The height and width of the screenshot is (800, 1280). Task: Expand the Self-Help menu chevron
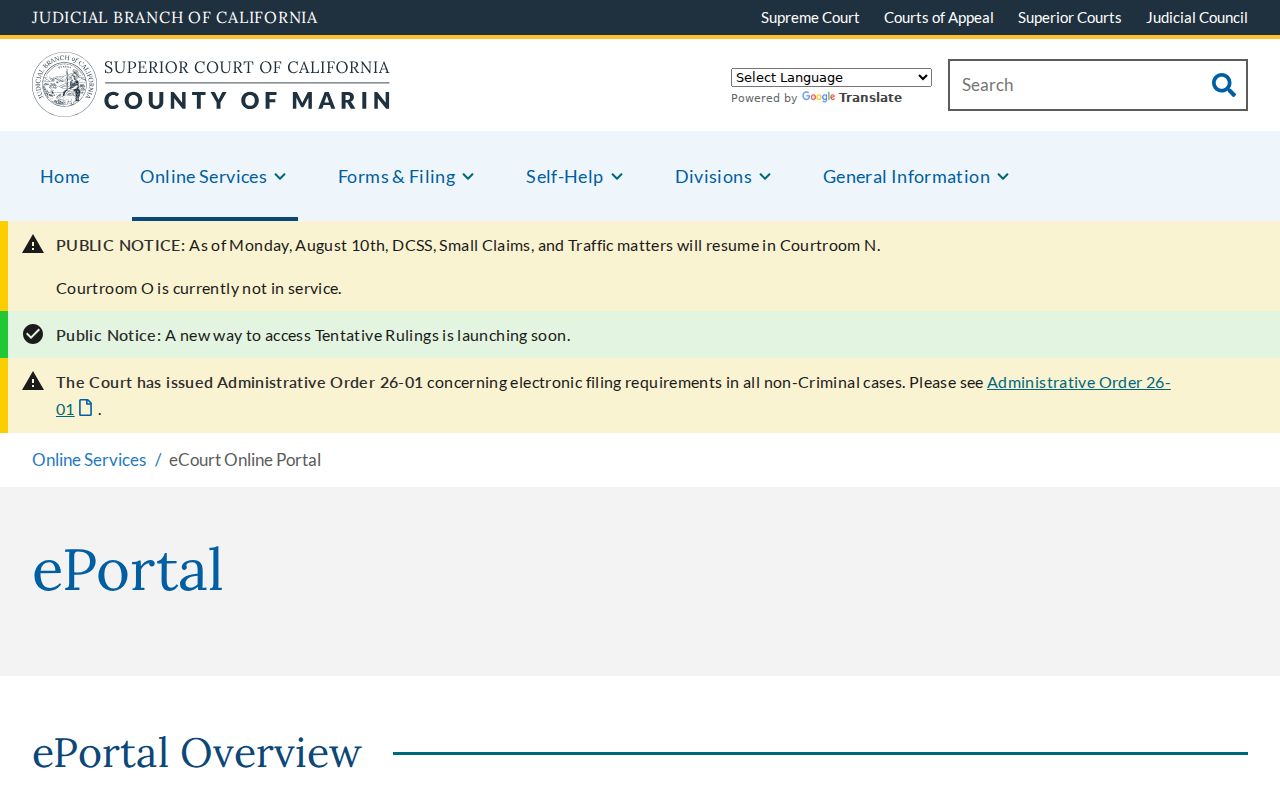617,177
